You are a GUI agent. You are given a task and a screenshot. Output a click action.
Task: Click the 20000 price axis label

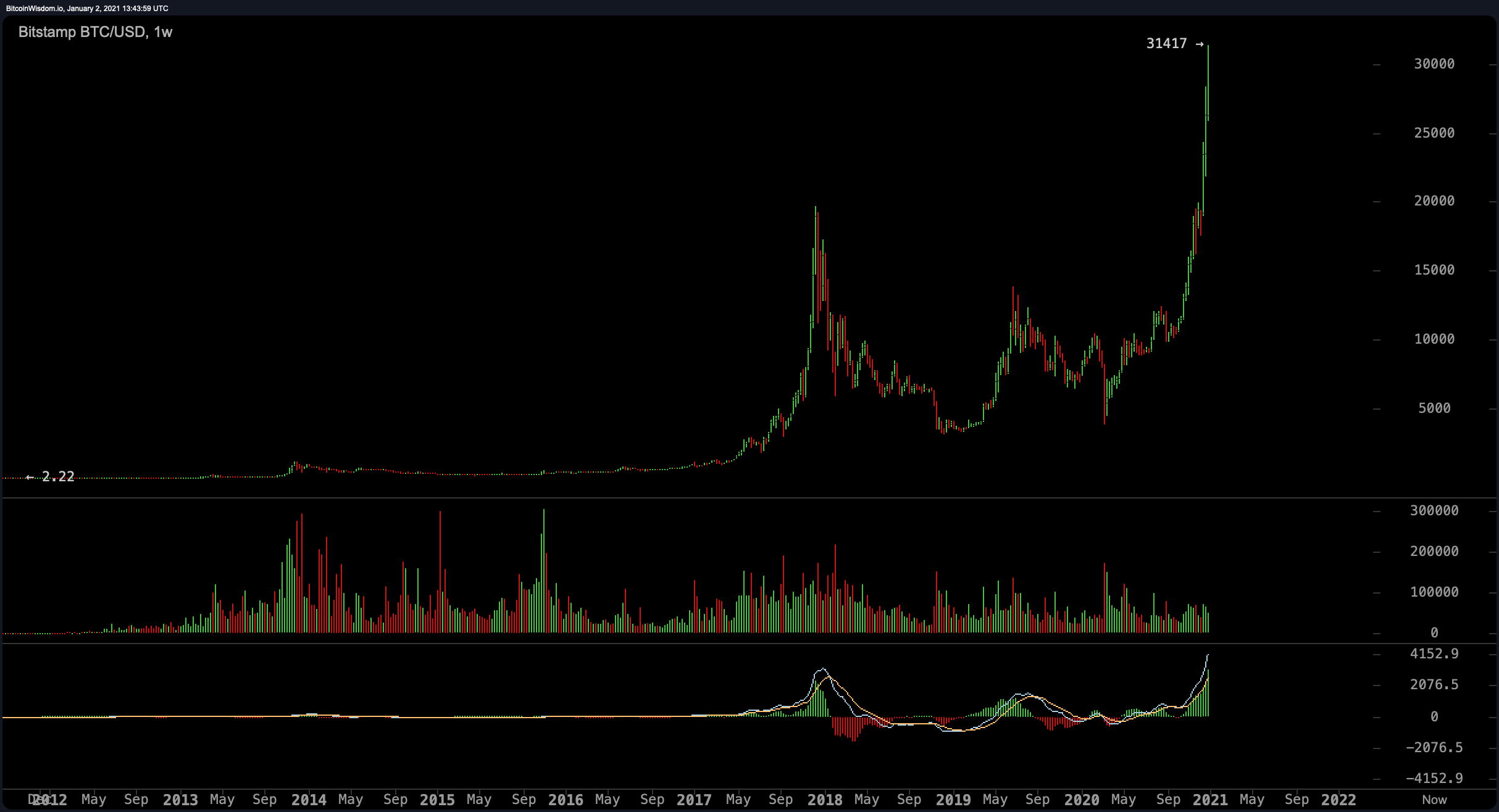(1434, 201)
